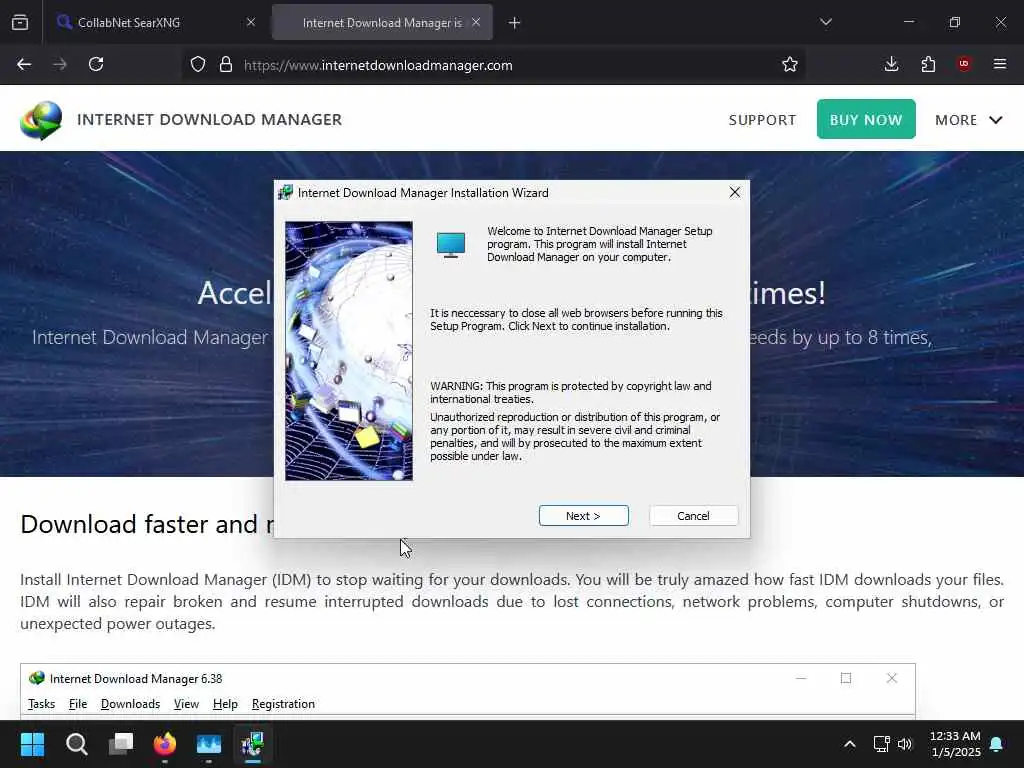Click the IDM installer taskbar icon

253,744
